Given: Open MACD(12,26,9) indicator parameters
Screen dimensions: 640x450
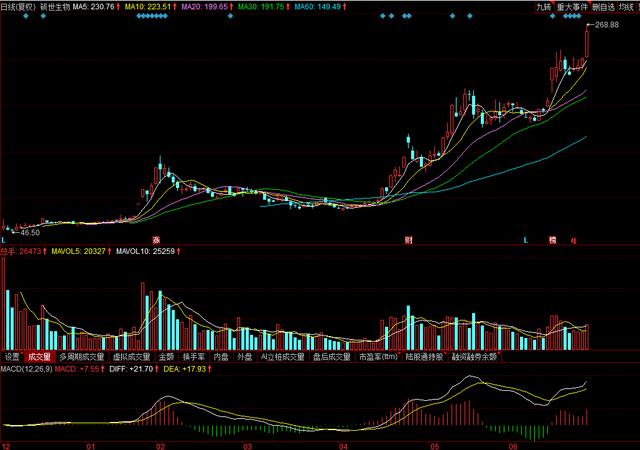Looking at the screenshot, I should pyautogui.click(x=25, y=369).
